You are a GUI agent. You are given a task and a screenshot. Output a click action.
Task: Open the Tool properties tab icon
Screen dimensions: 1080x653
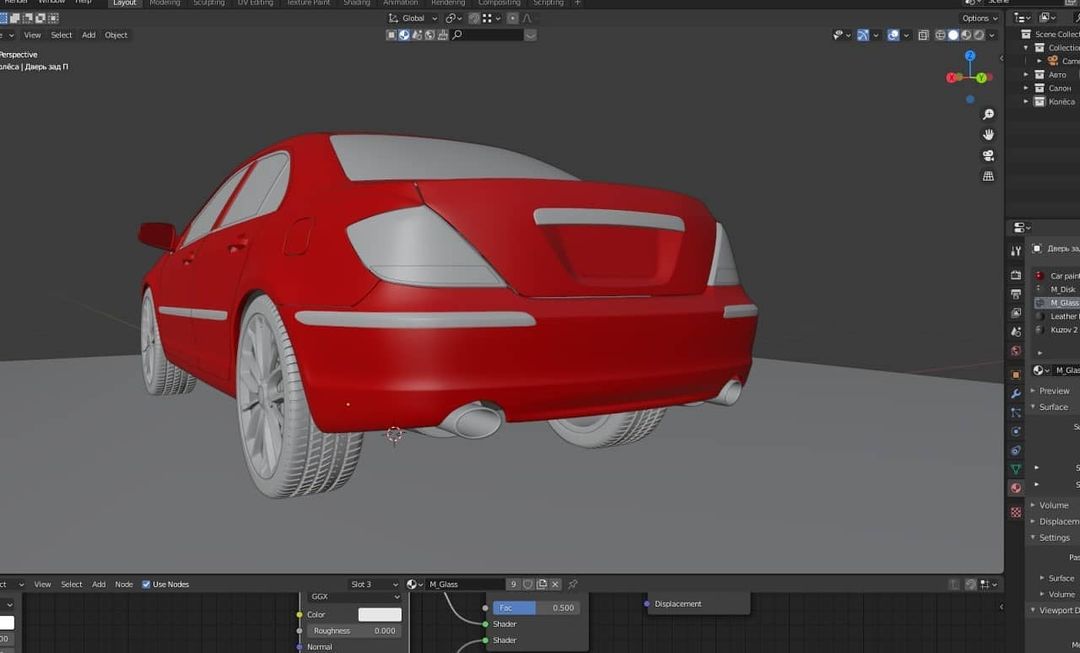click(x=1016, y=251)
